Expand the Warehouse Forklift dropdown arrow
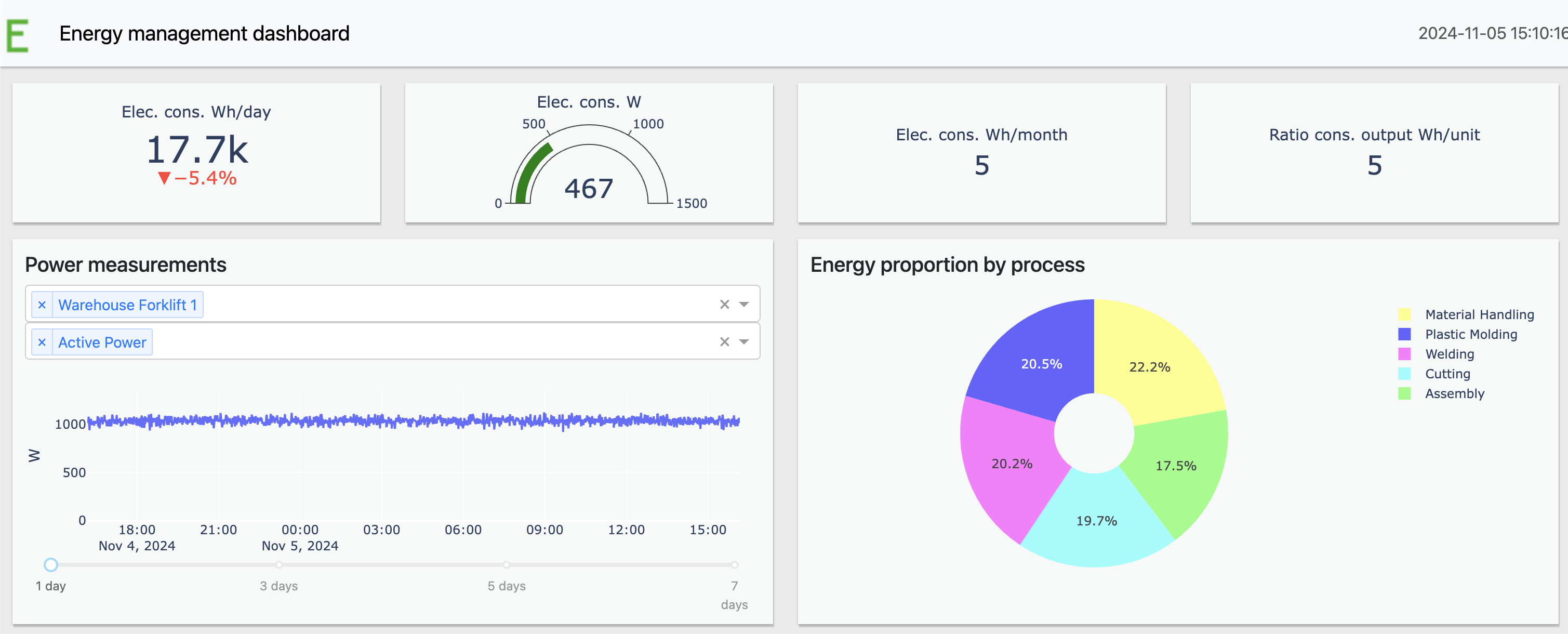This screenshot has width=1568, height=634. [x=744, y=305]
